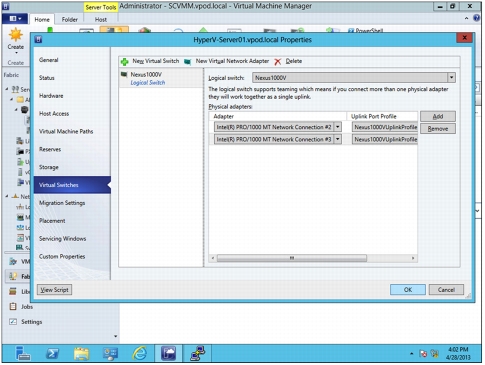Click the Logical Switch label under Nexus1000V

pos(148,83)
